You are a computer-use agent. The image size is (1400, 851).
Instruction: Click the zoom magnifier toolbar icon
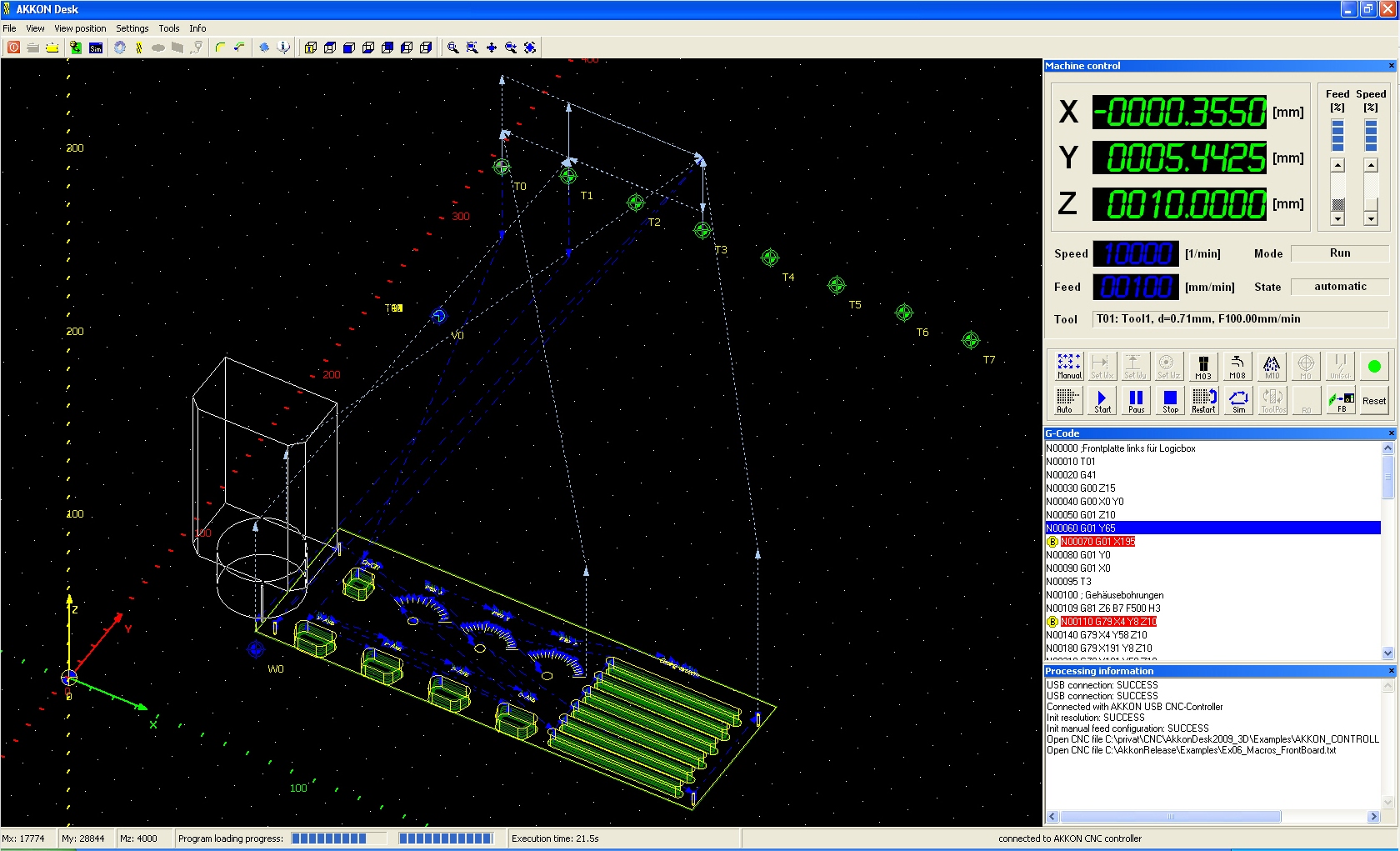452,48
